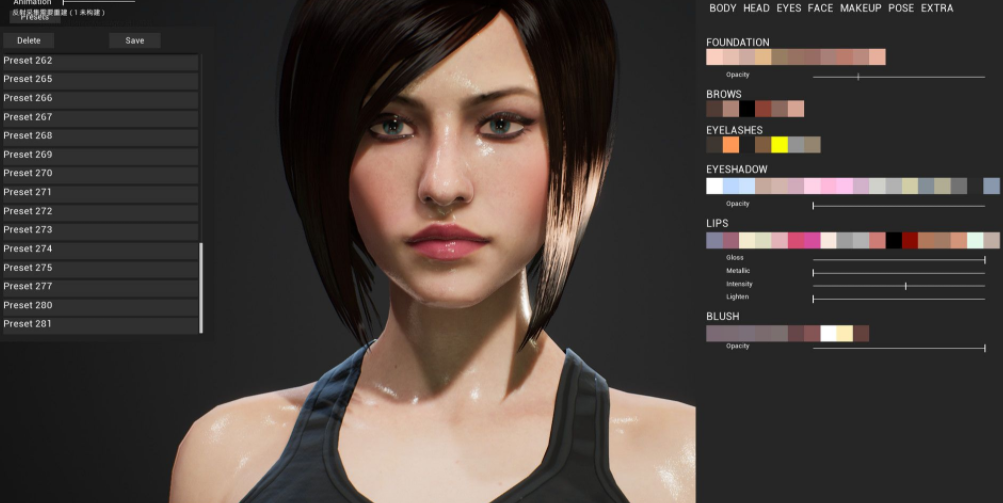Select the MAKEUP tab
The height and width of the screenshot is (503, 1003).
coord(860,8)
